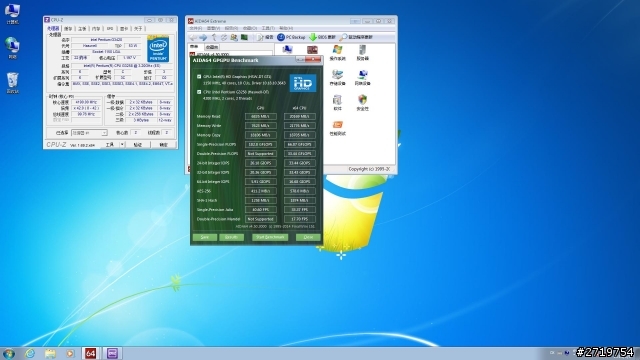Click the green monitor icon in AIDA64 toolbar
Screen dimensions: 640x360
[x=244, y=38]
